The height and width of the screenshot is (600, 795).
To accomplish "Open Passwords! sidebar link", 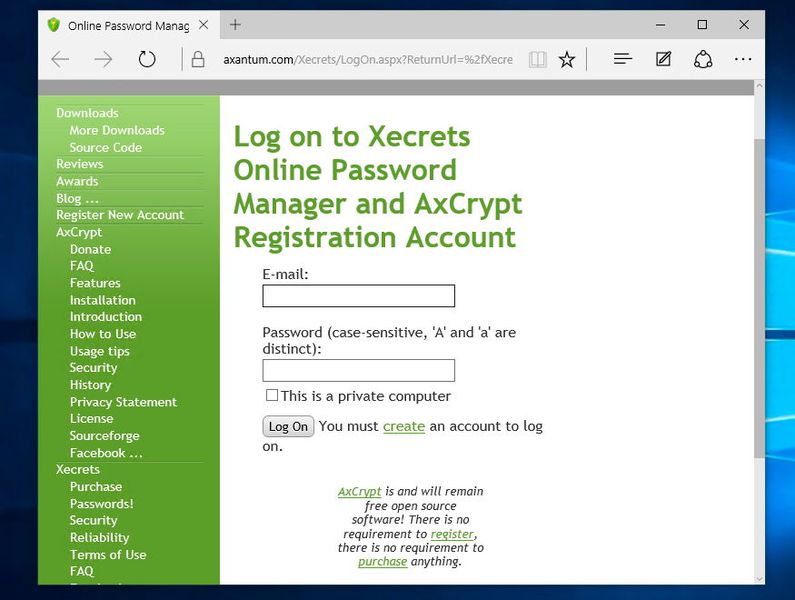I will (101, 504).
